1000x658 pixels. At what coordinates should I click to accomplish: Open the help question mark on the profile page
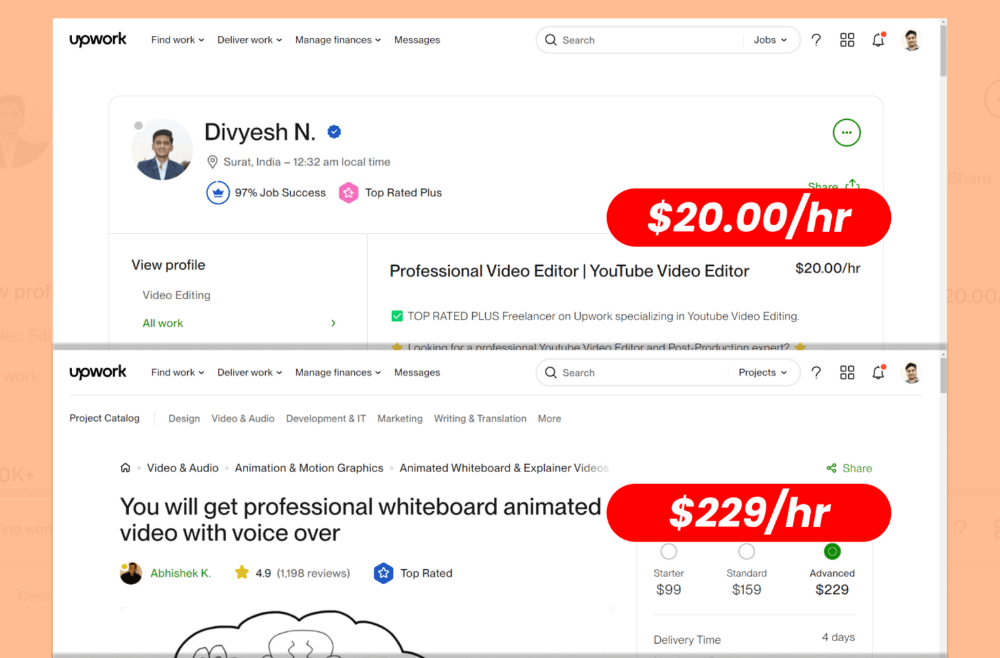816,40
